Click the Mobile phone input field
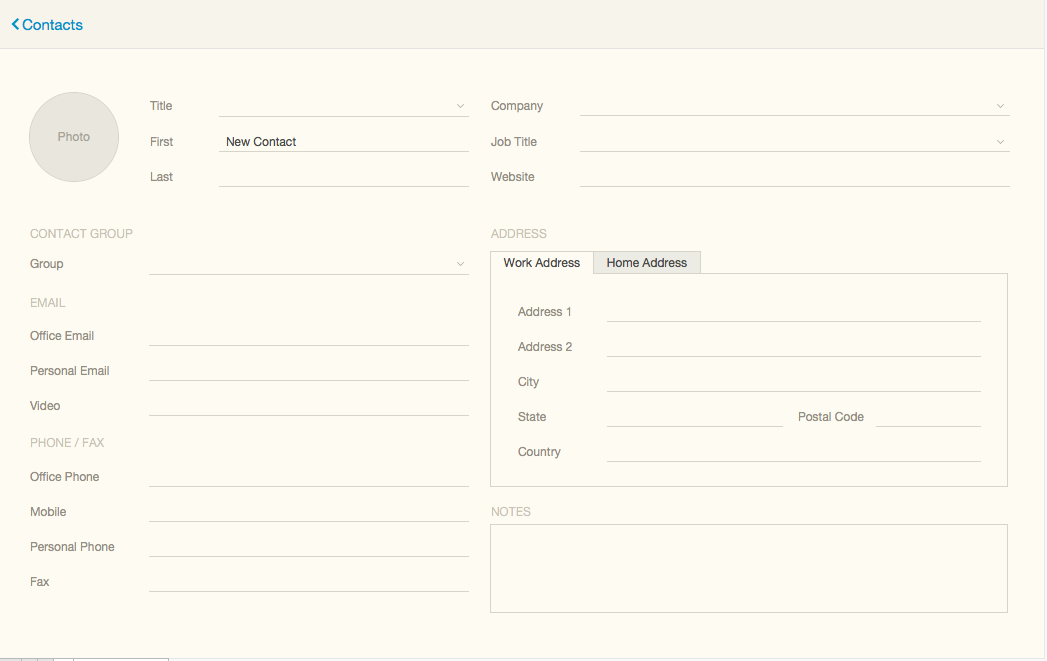The width and height of the screenshot is (1047, 661). [x=308, y=511]
